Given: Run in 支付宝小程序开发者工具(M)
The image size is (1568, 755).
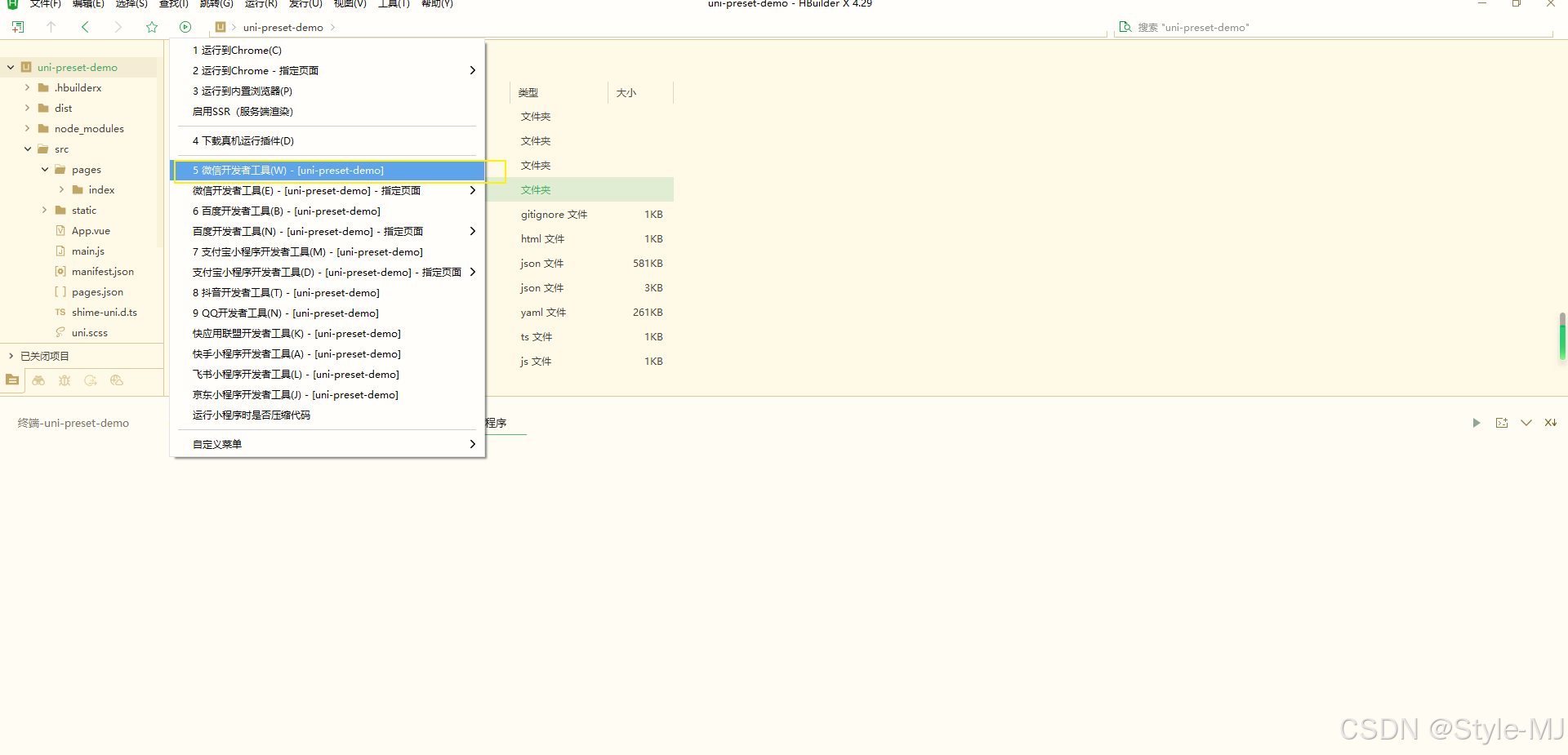Looking at the screenshot, I should point(327,252).
